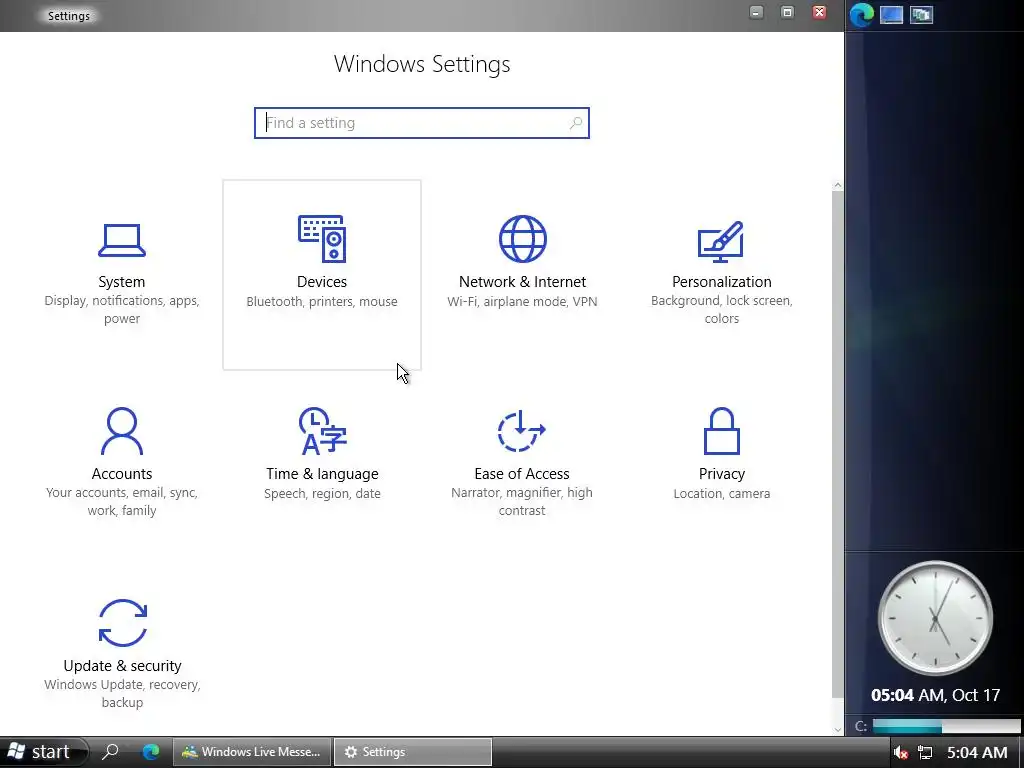
Task: Close the Settings window
Action: coord(819,12)
